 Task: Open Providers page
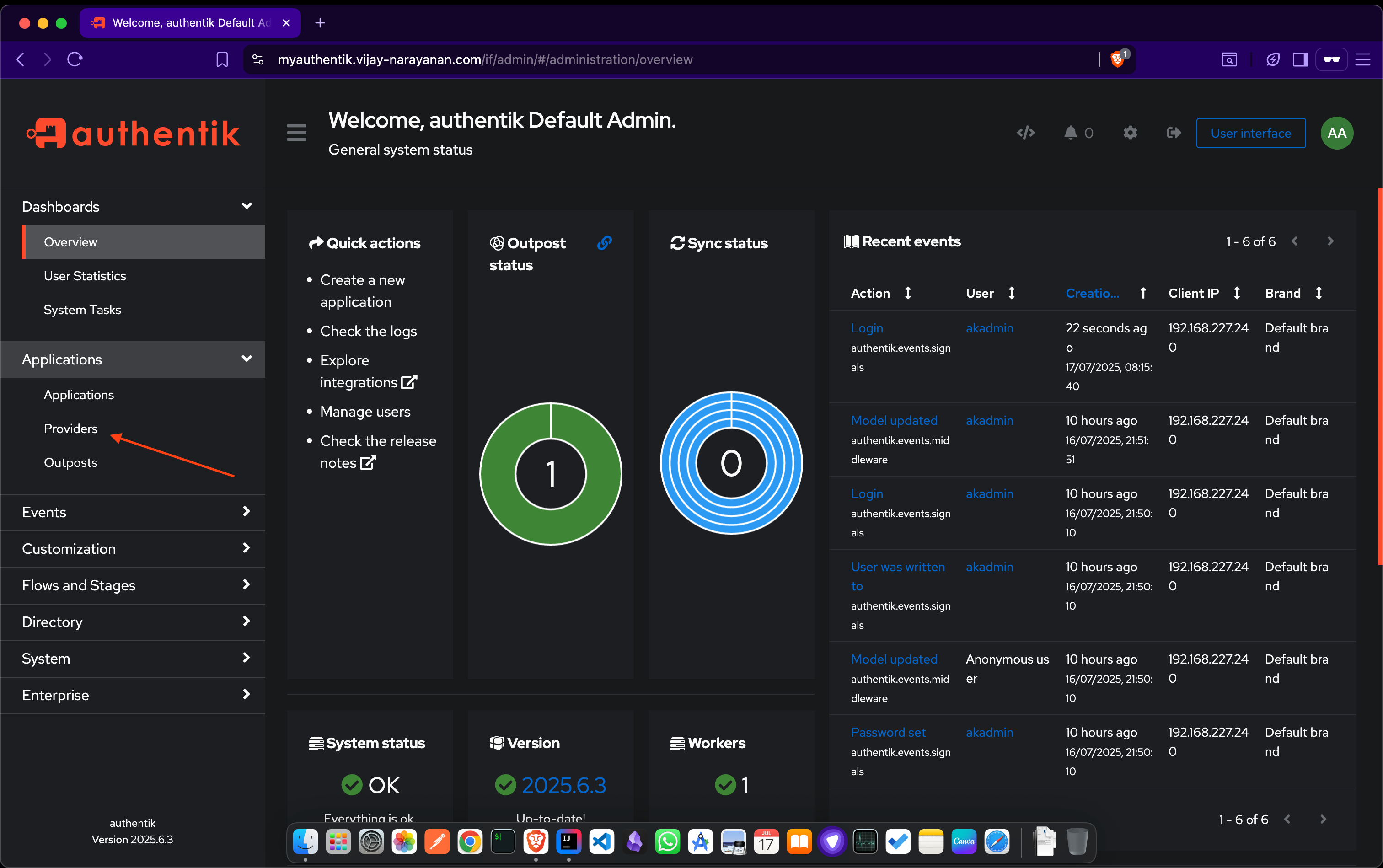pos(144,428)
